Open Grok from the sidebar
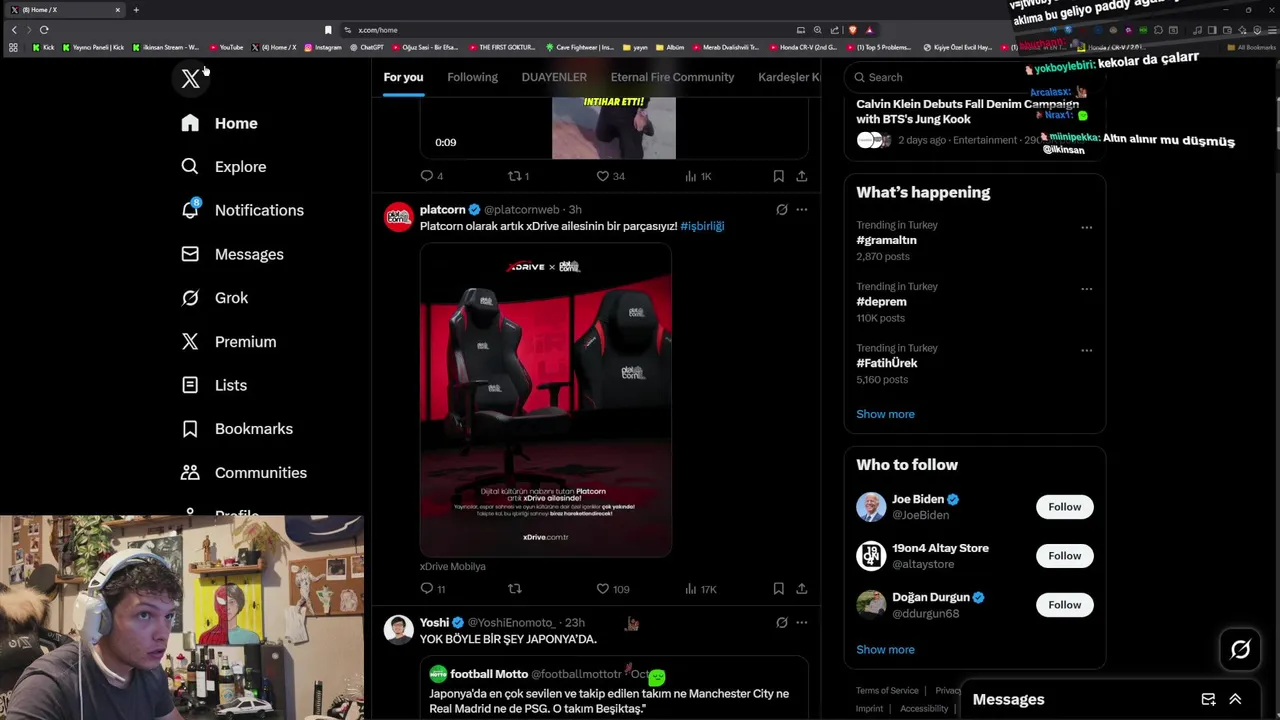This screenshot has width=1280, height=720. point(214,298)
